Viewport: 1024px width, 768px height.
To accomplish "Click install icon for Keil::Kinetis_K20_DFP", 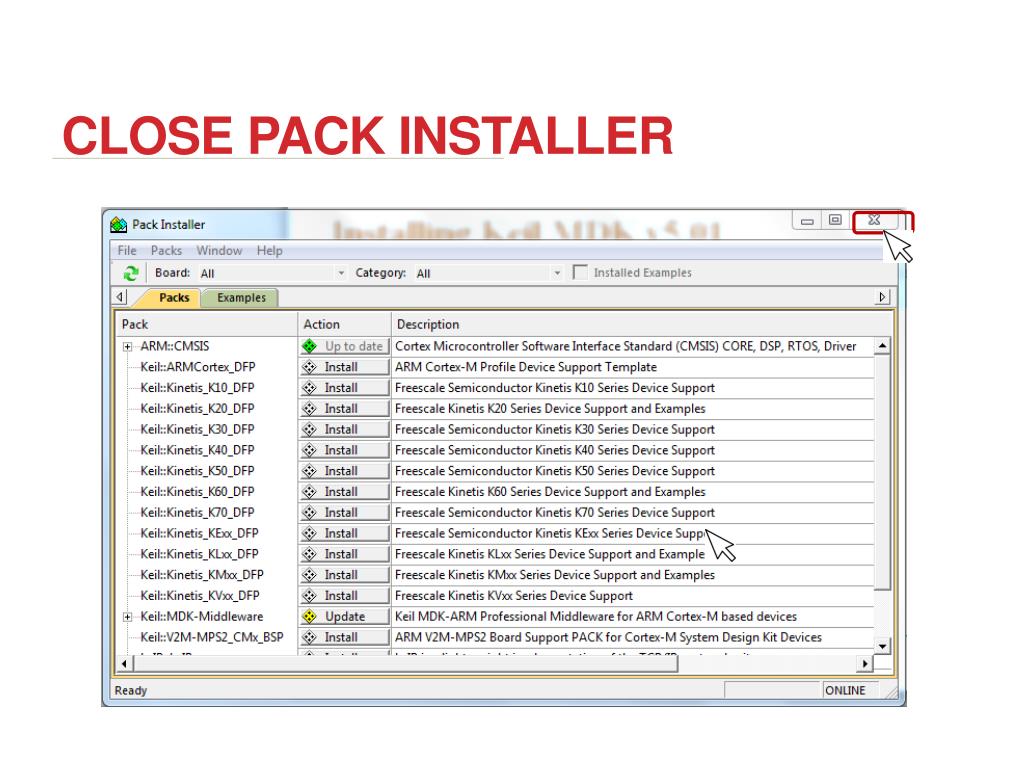I will (310, 409).
